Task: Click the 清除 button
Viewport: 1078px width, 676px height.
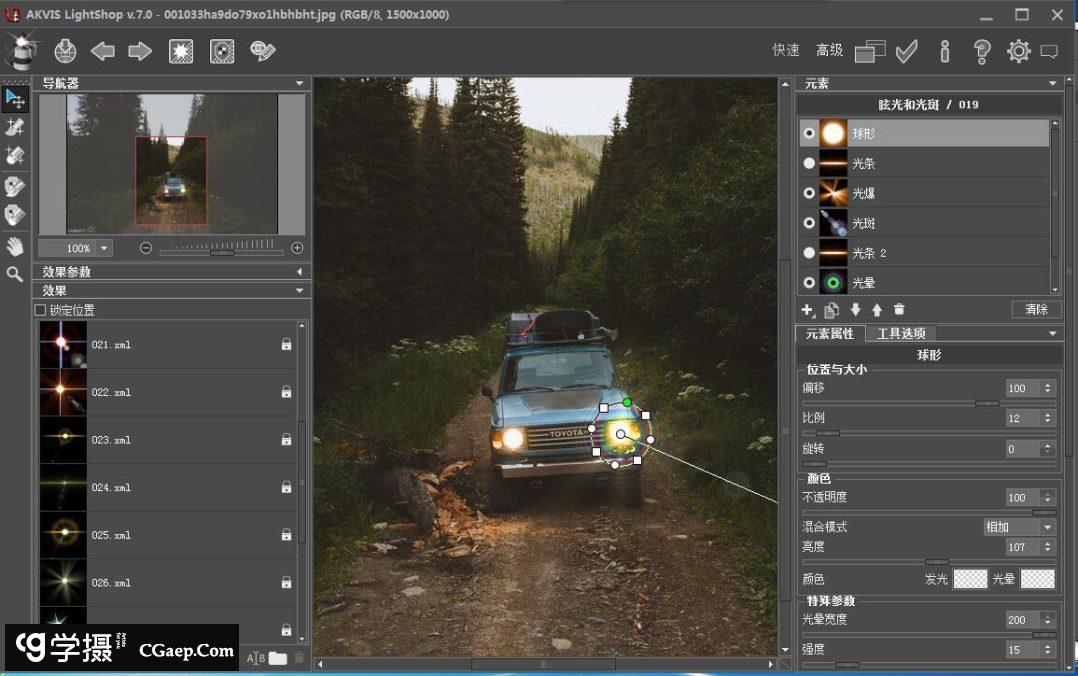Action: [x=1036, y=310]
